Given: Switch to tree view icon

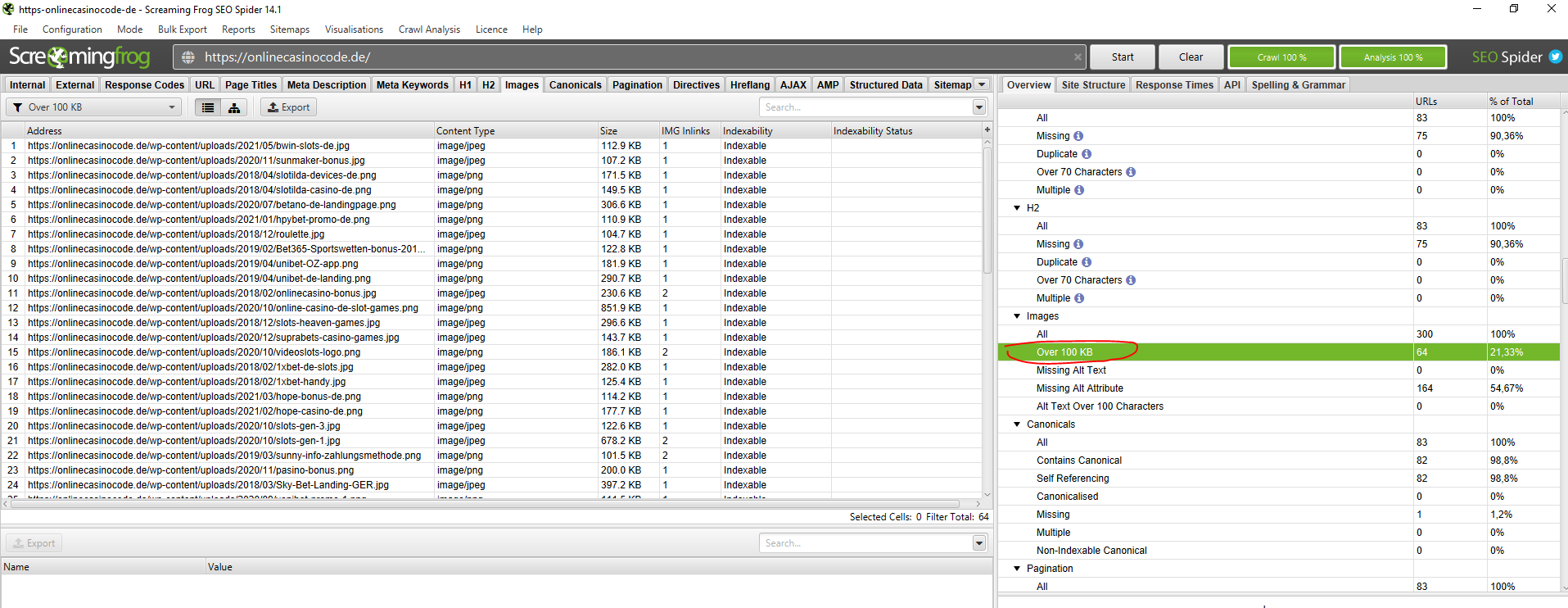Looking at the screenshot, I should [x=234, y=107].
